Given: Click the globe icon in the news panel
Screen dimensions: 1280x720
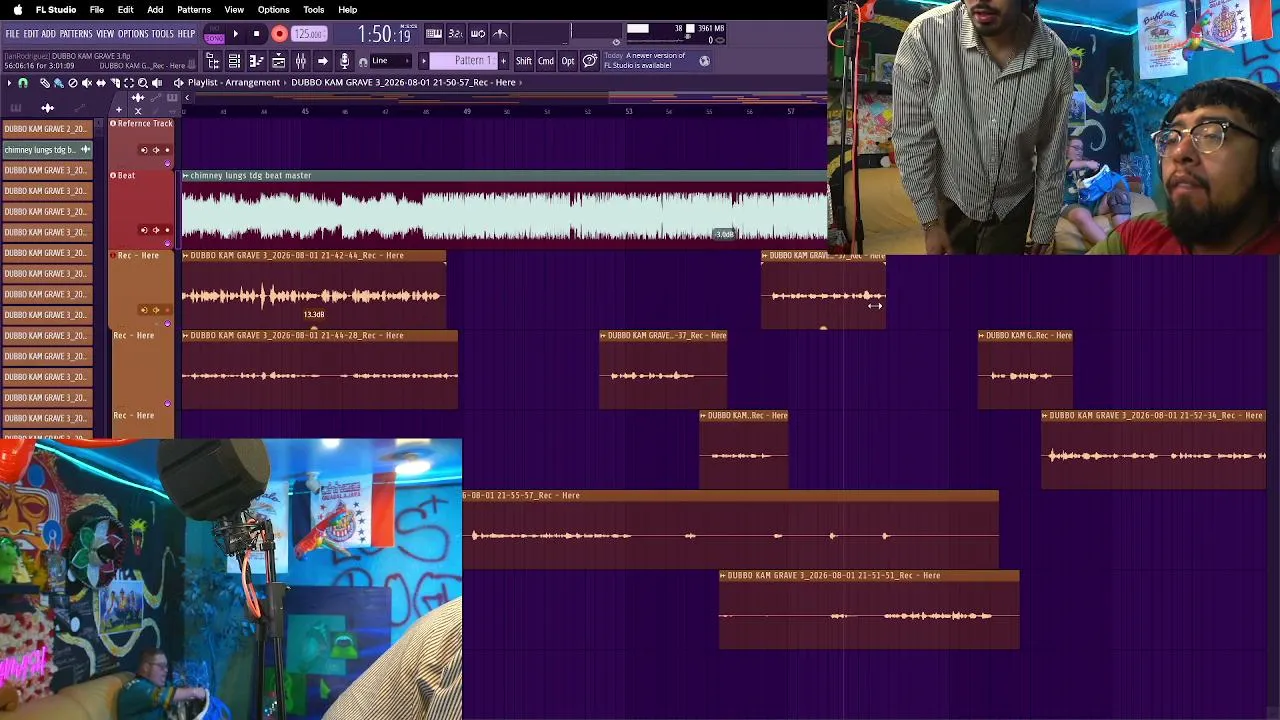Looking at the screenshot, I should point(704,61).
